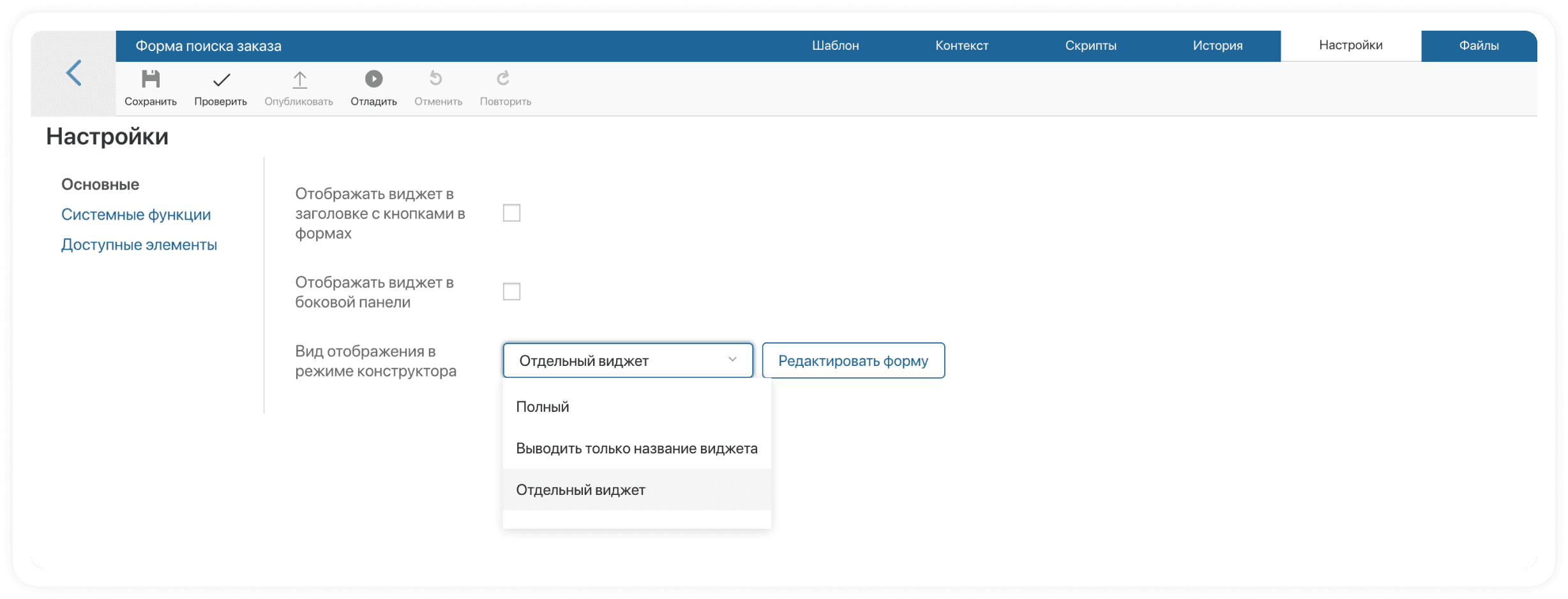Click the back arrow icon
This screenshot has height=599, width=1568.
click(74, 73)
